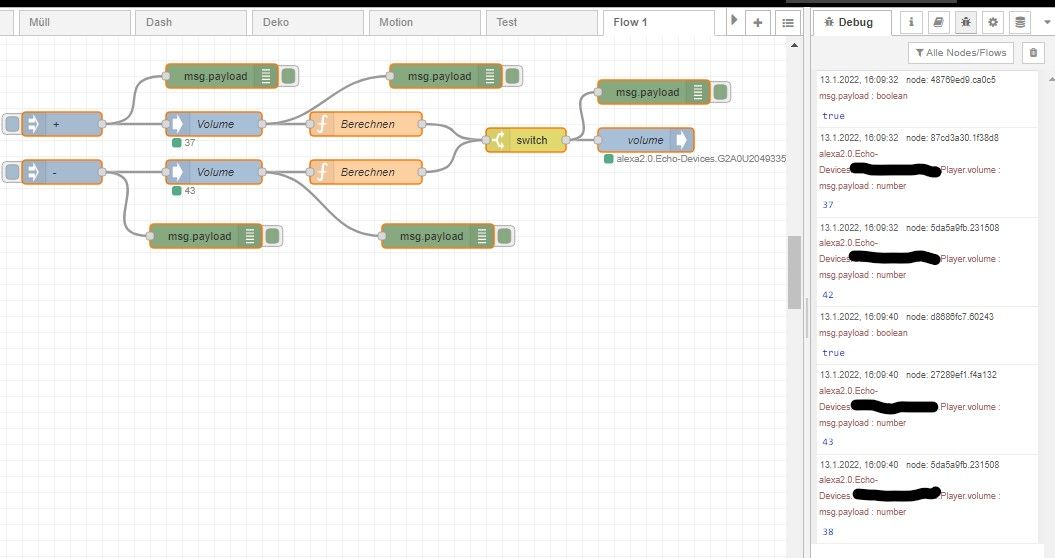Screen dimensions: 1055x558
Task: Select the alexa2.0.Echo-Devices status text under volume node
Action: (700, 159)
